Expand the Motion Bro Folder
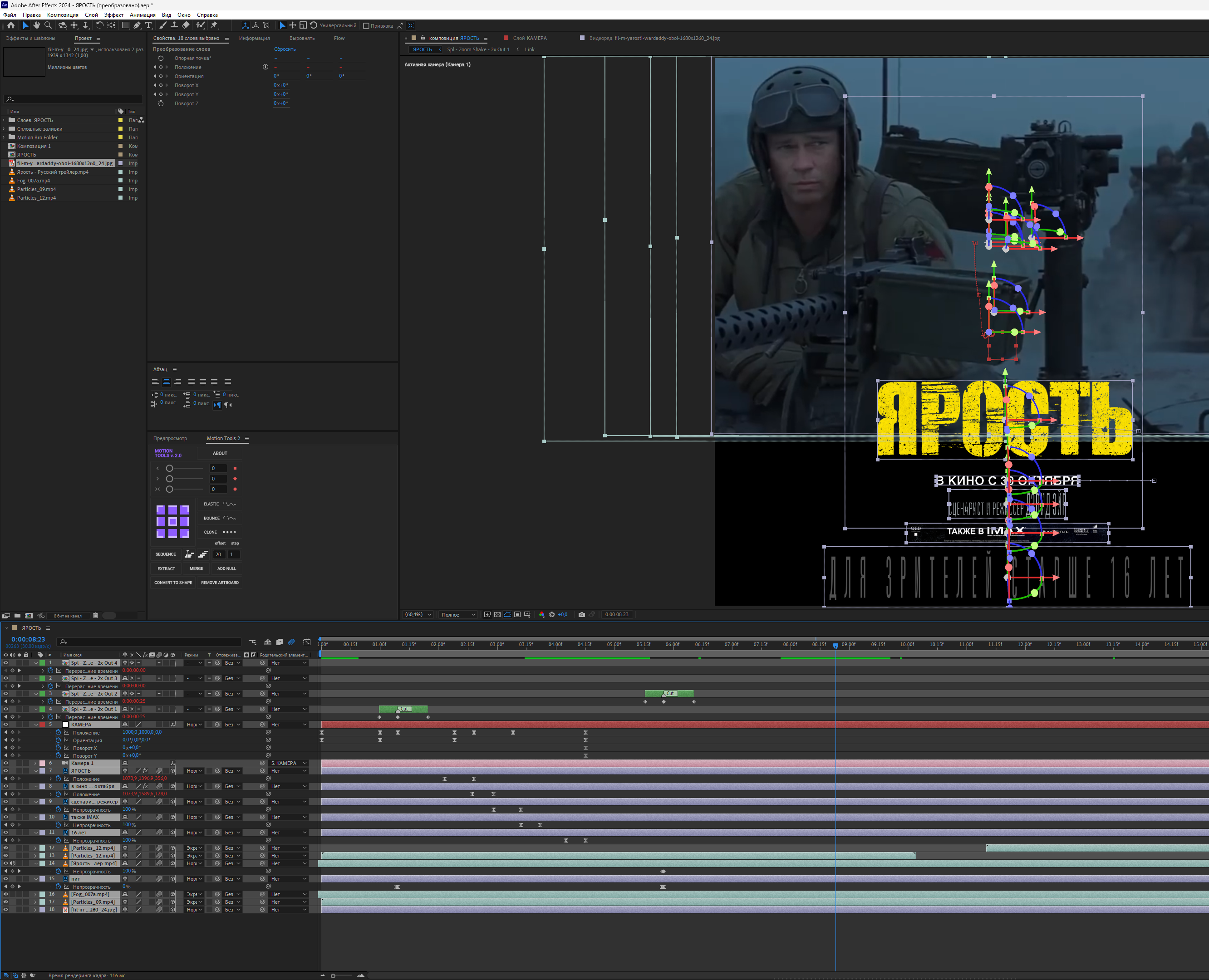The height and width of the screenshot is (980, 1209). pyautogui.click(x=4, y=137)
